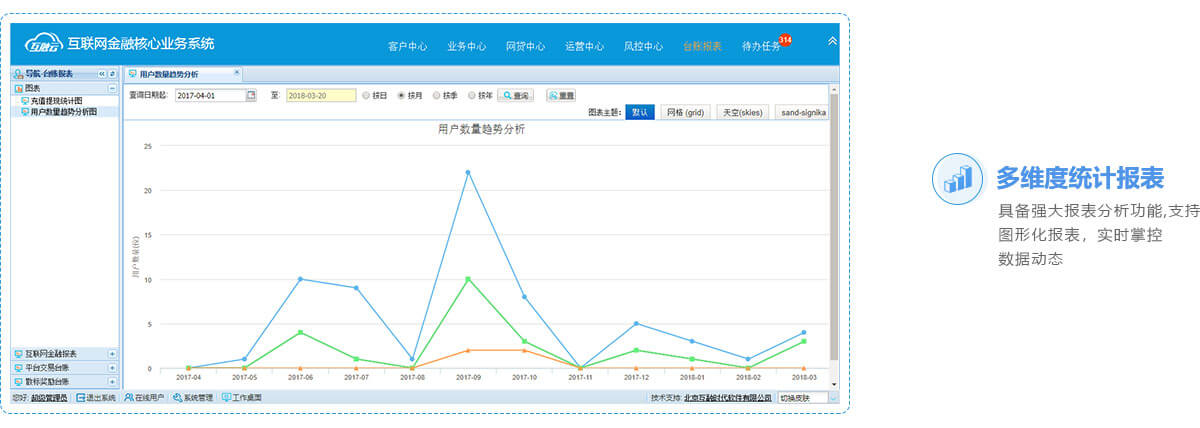The width and height of the screenshot is (1200, 428).
Task: Click the sidebar refresh icon in navigation header
Action: [113, 74]
